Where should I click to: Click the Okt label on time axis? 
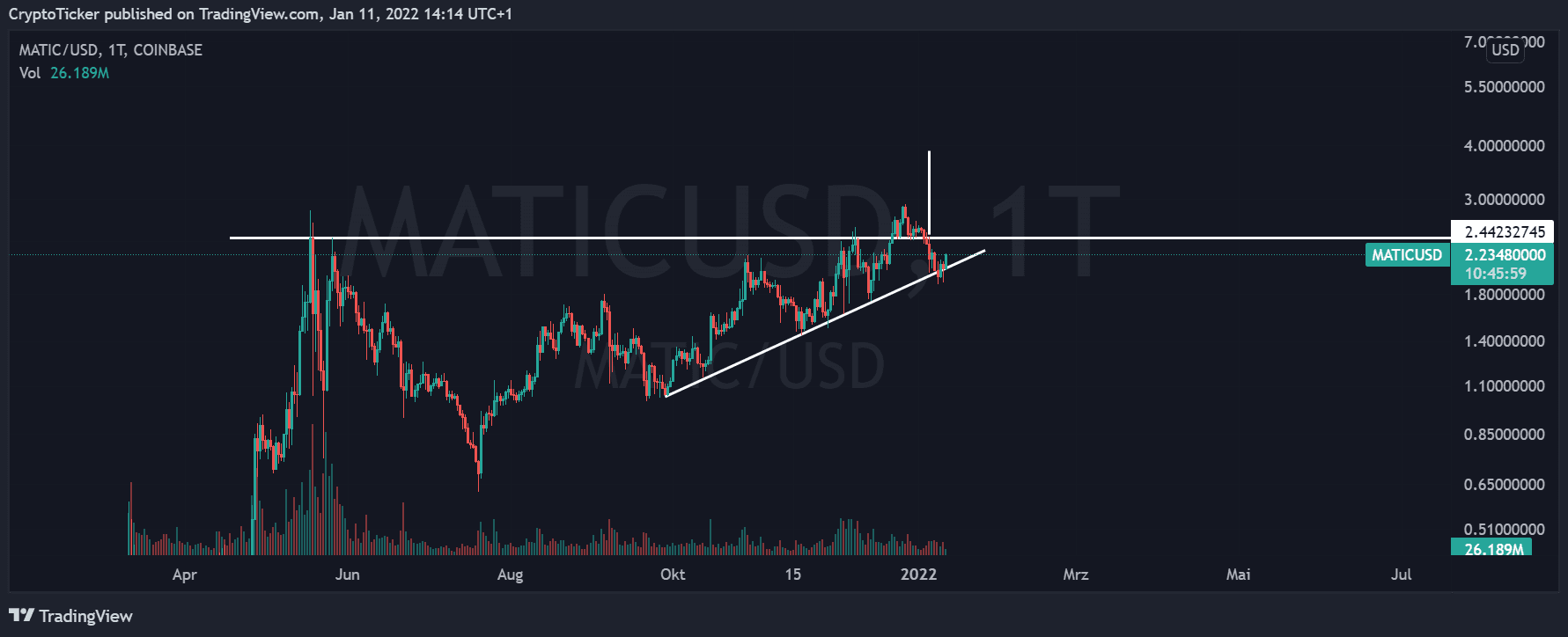tap(673, 575)
